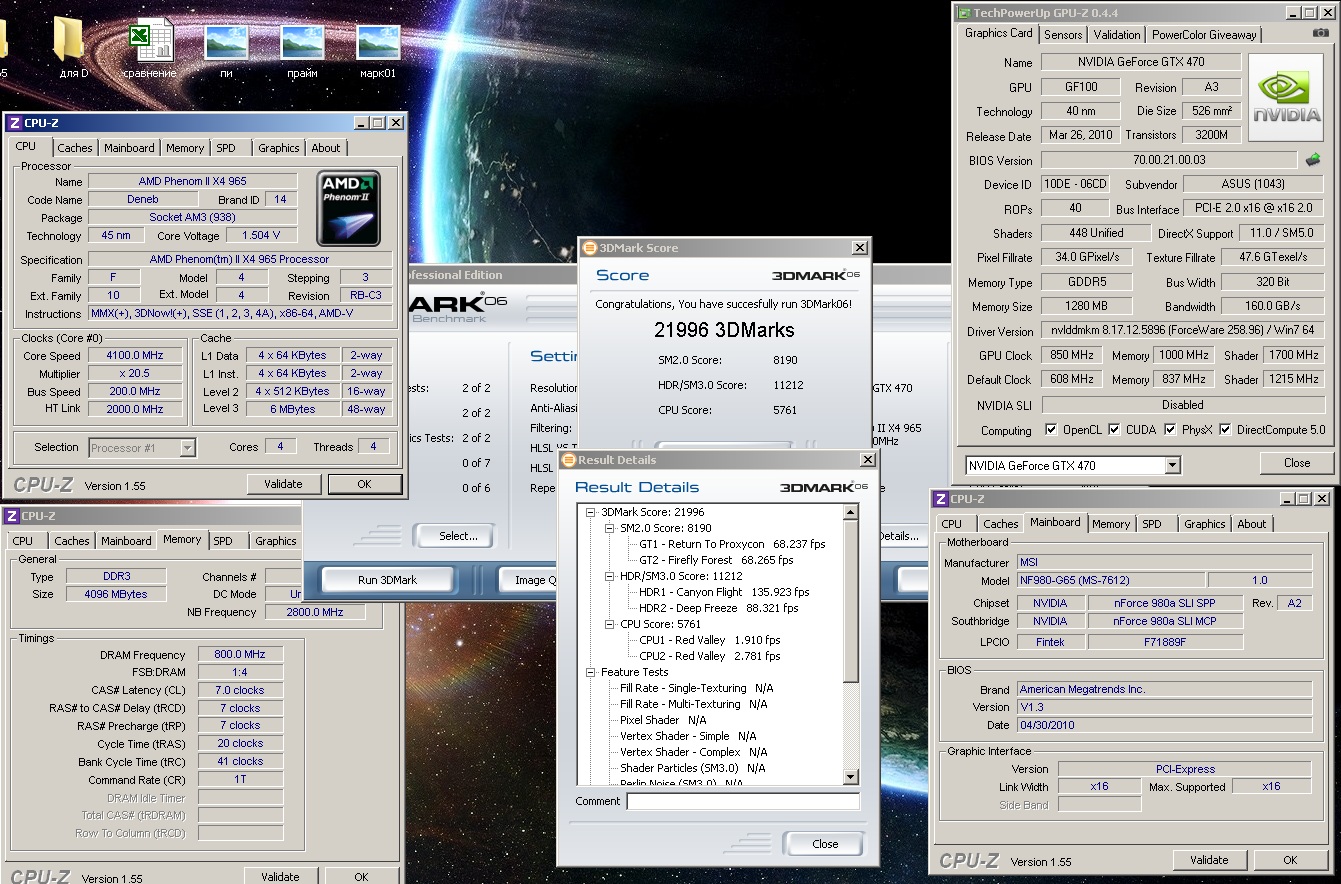Toggle the CUDA checkbox in GPU-Z

[x=1114, y=429]
